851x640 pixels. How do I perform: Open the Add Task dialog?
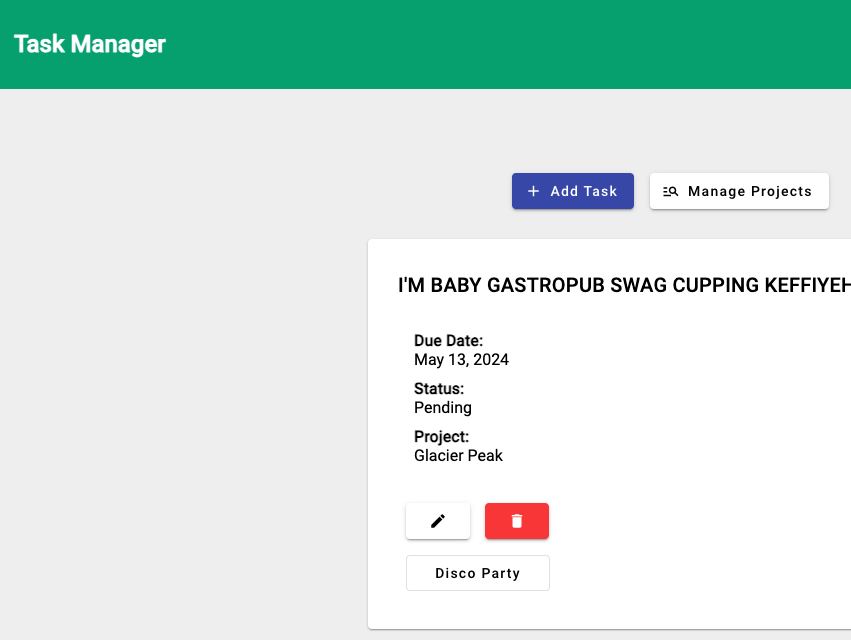(x=573, y=191)
